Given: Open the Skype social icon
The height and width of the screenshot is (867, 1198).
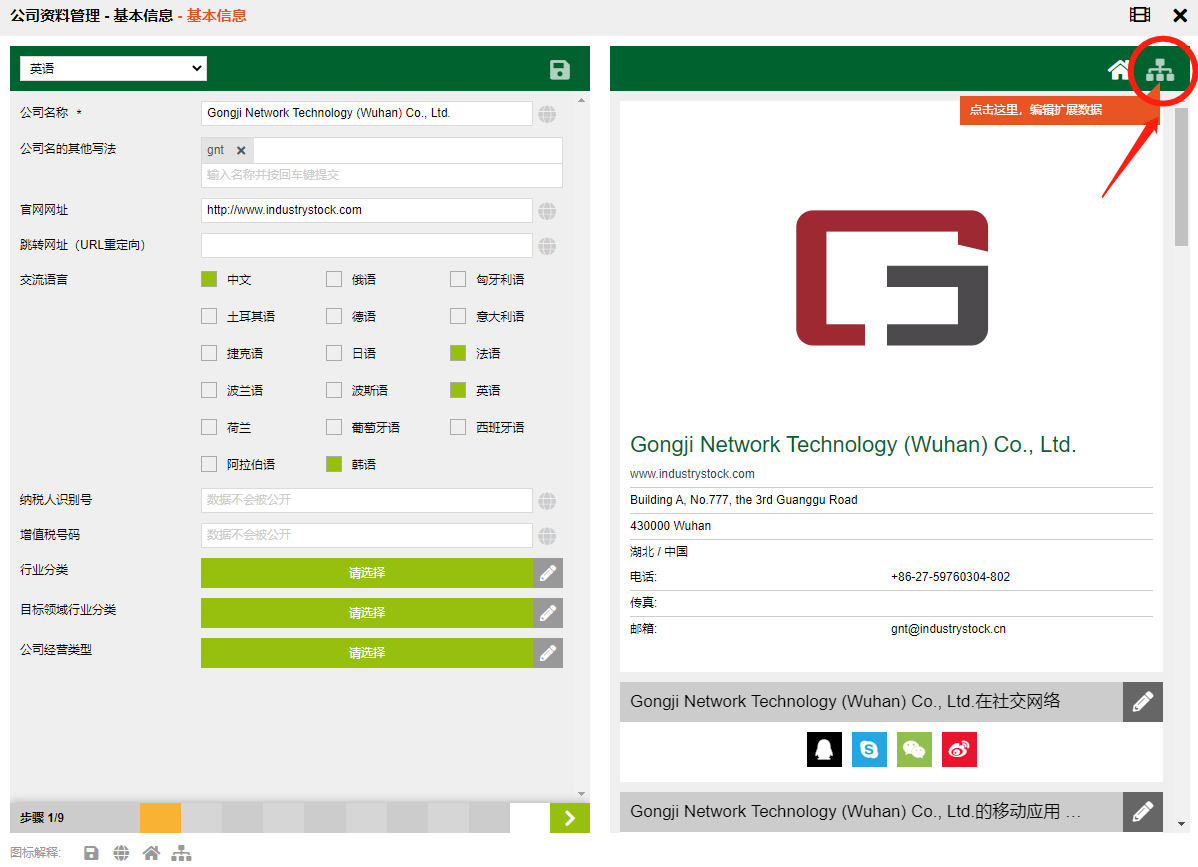Looking at the screenshot, I should coord(869,749).
